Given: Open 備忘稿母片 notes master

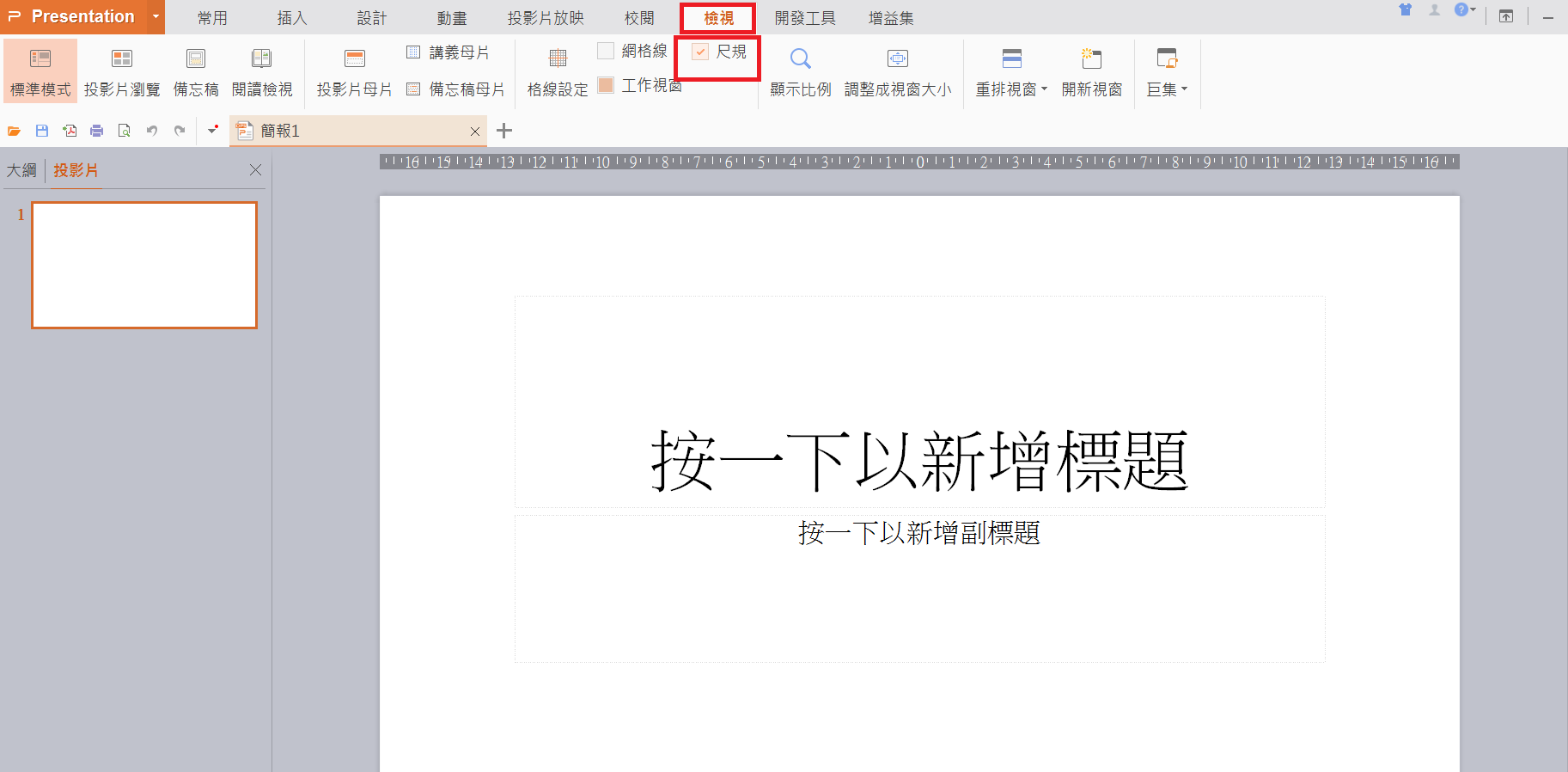Looking at the screenshot, I should [x=455, y=89].
